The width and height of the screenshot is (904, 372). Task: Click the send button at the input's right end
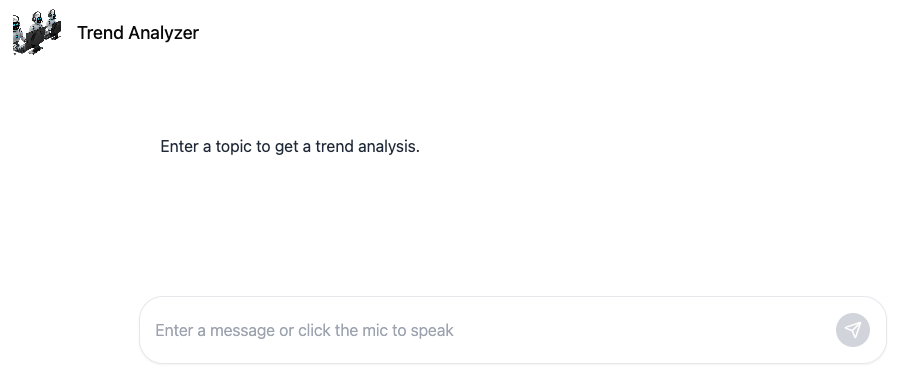[853, 330]
